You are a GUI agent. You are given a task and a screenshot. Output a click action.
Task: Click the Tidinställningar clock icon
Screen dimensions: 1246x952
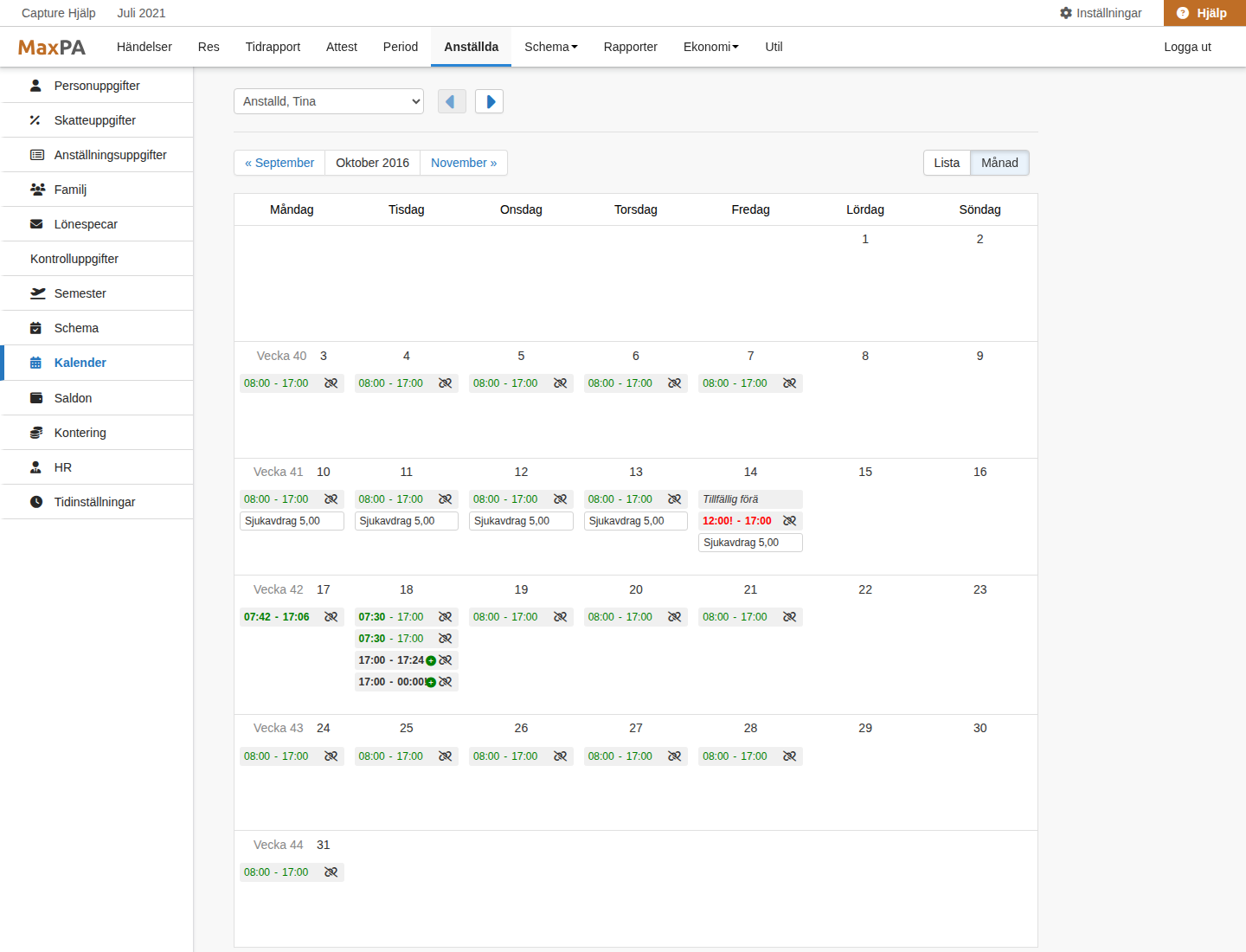tap(36, 502)
